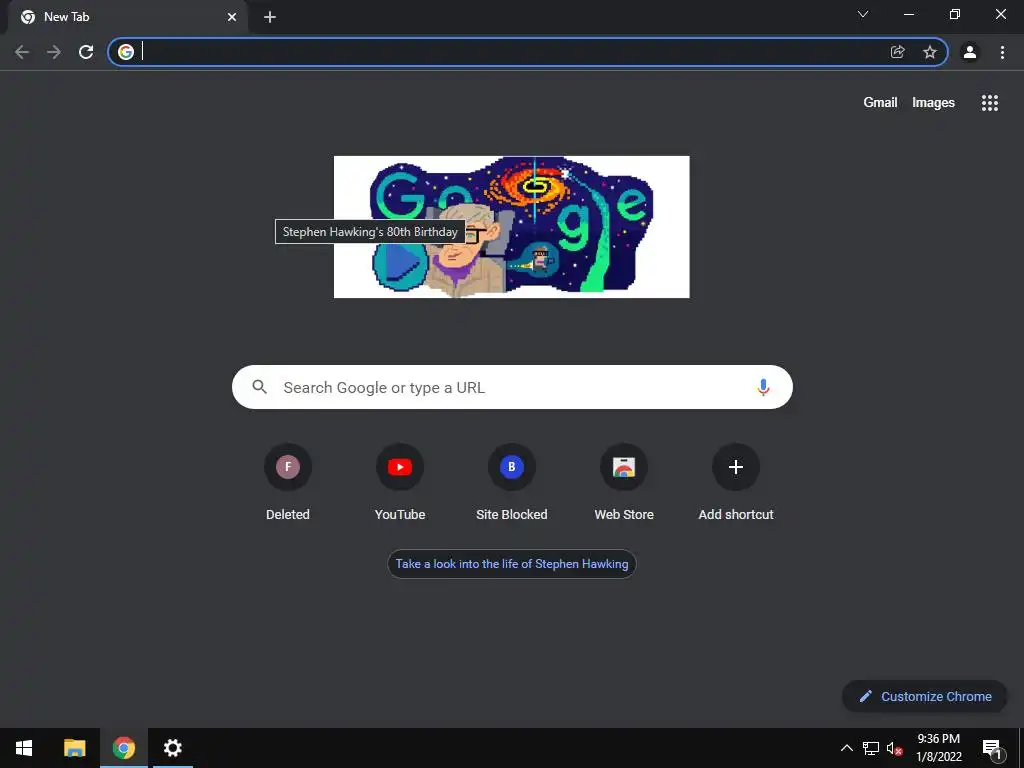Open the notification action center

click(992, 748)
